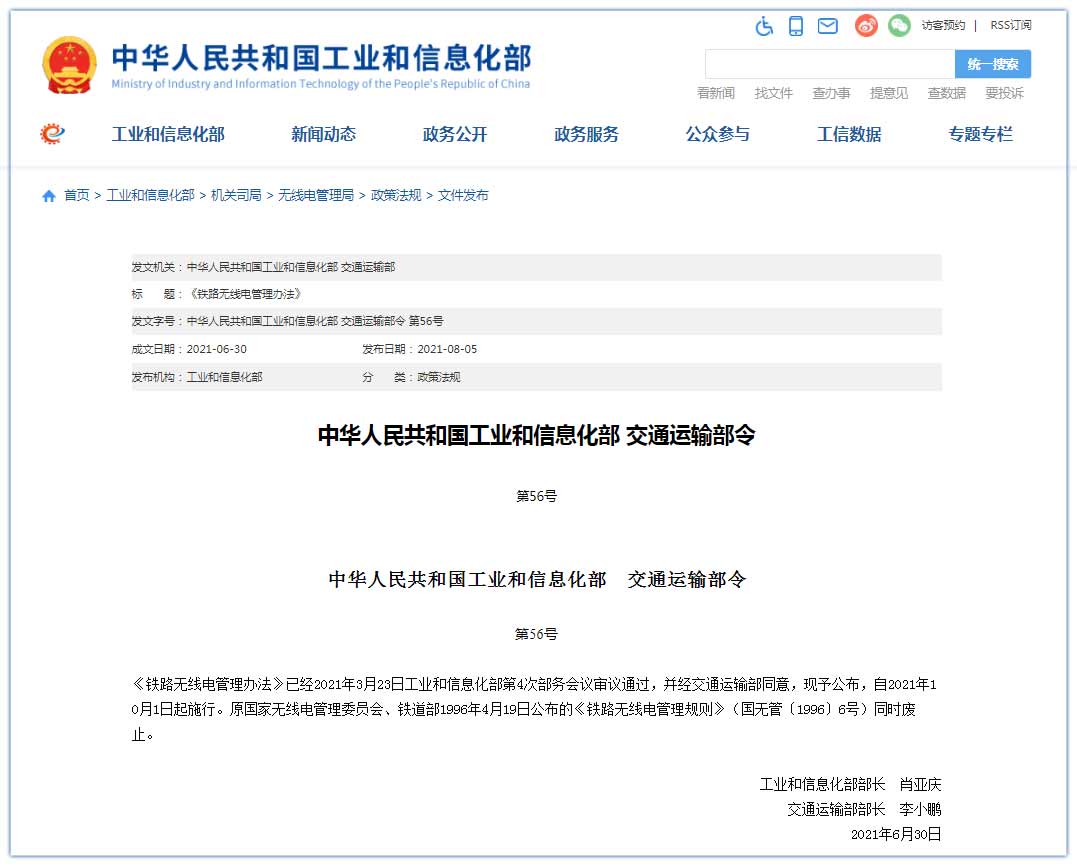The image size is (1077, 866).
Task: Click the home icon in breadcrumb
Action: click(49, 196)
